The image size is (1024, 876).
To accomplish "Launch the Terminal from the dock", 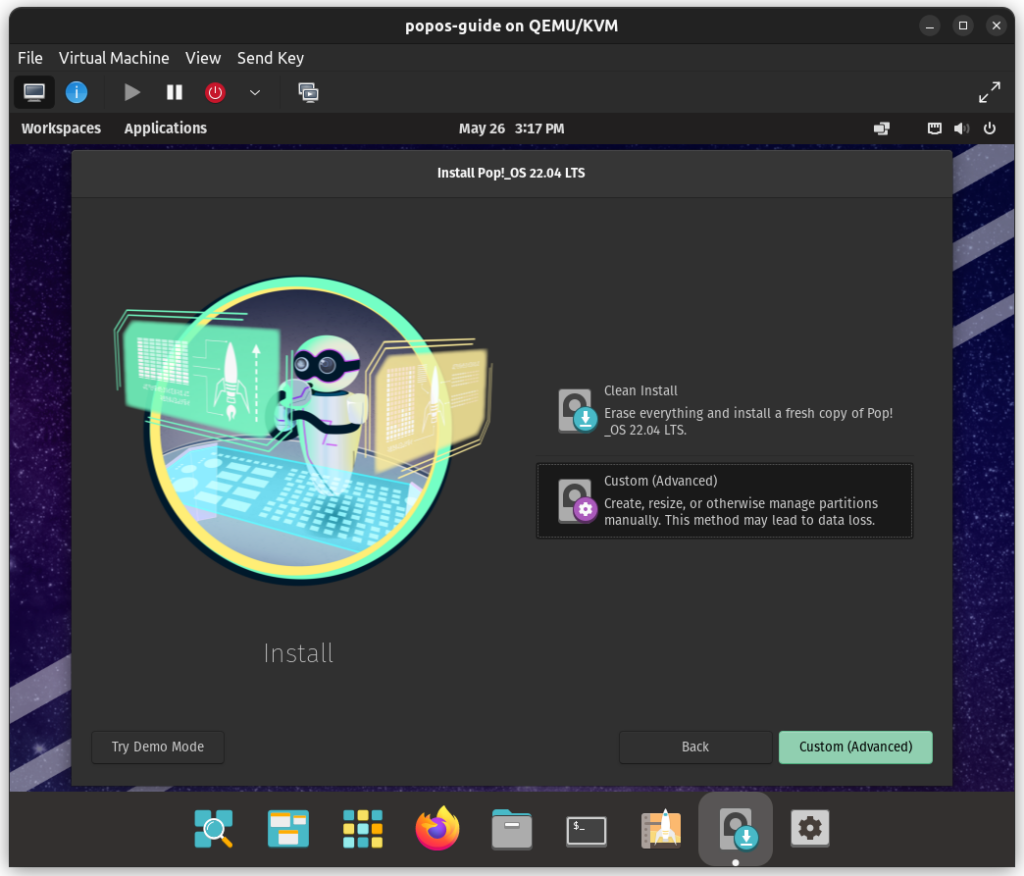I will 586,830.
